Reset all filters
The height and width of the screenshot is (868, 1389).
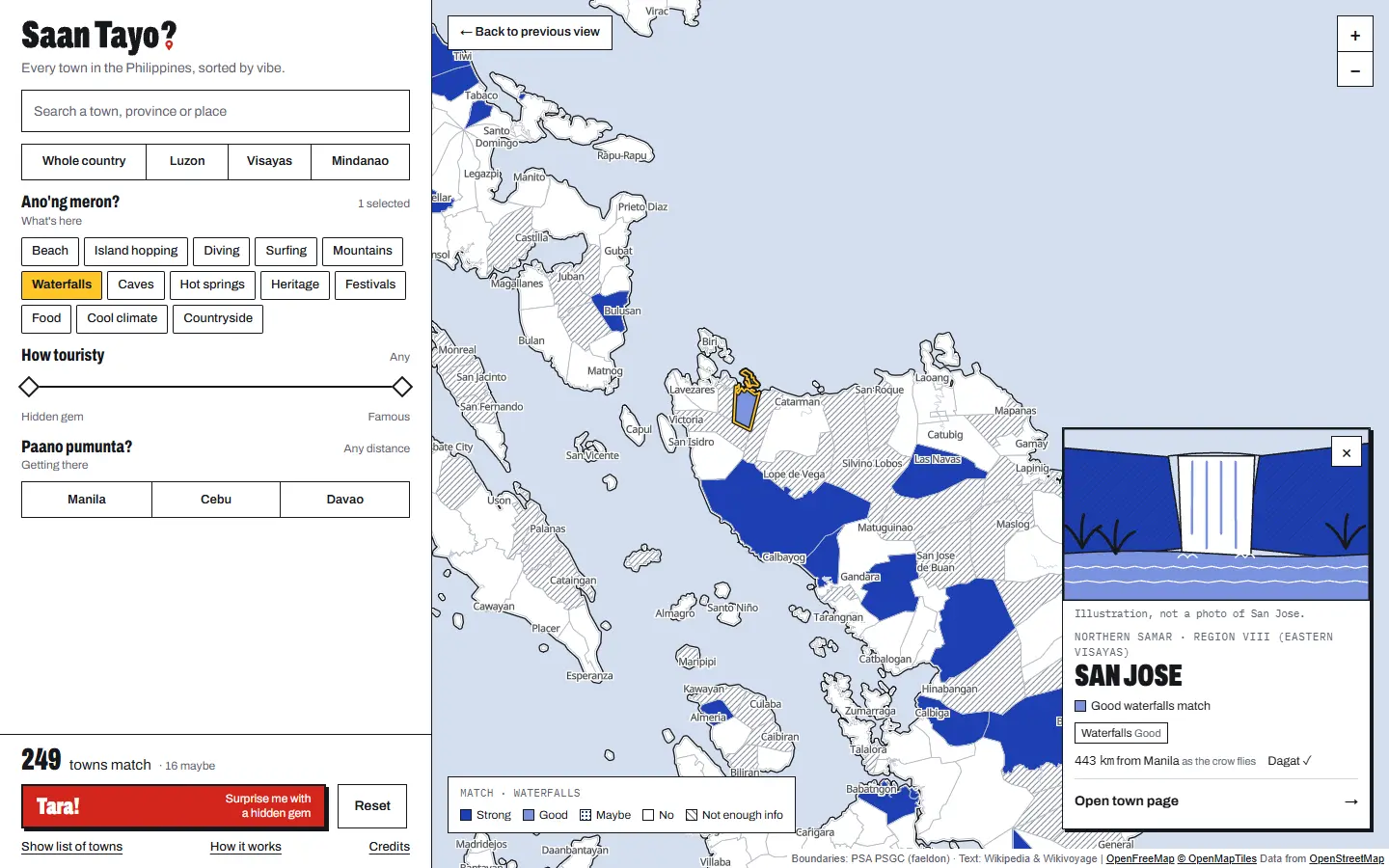pyautogui.click(x=372, y=806)
